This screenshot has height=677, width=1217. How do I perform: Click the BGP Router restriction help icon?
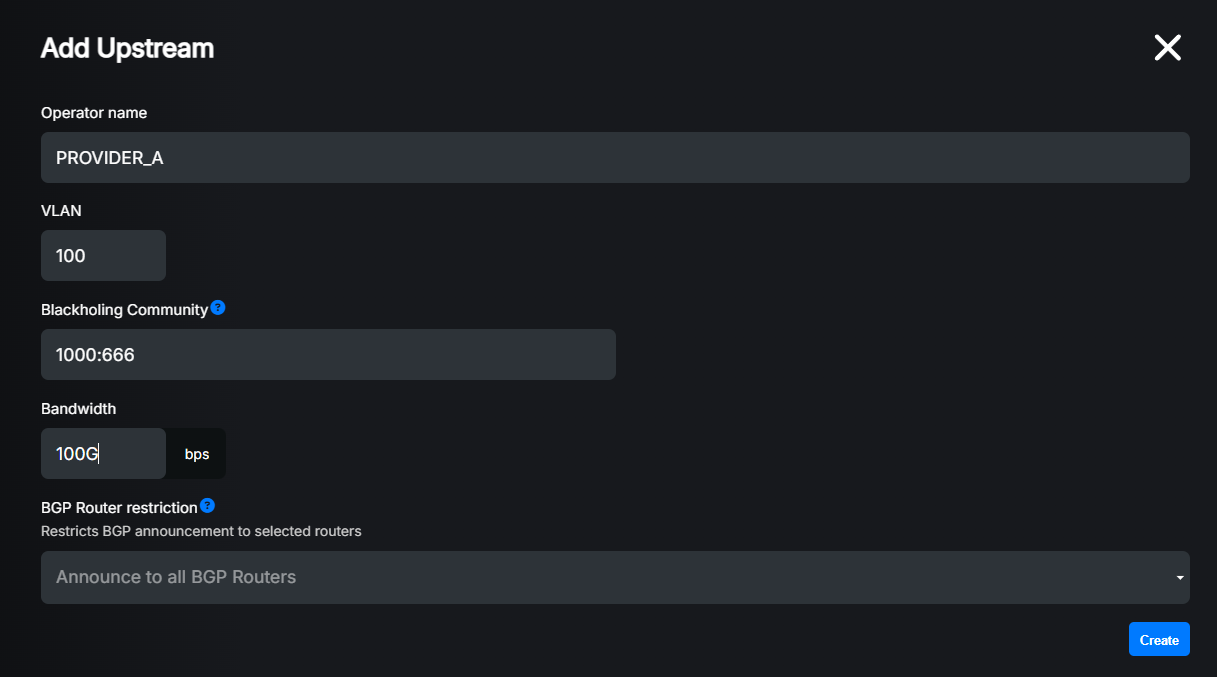(x=207, y=505)
